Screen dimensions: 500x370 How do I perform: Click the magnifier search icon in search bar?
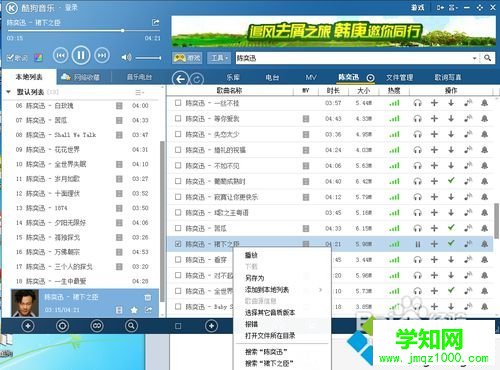coord(487,58)
